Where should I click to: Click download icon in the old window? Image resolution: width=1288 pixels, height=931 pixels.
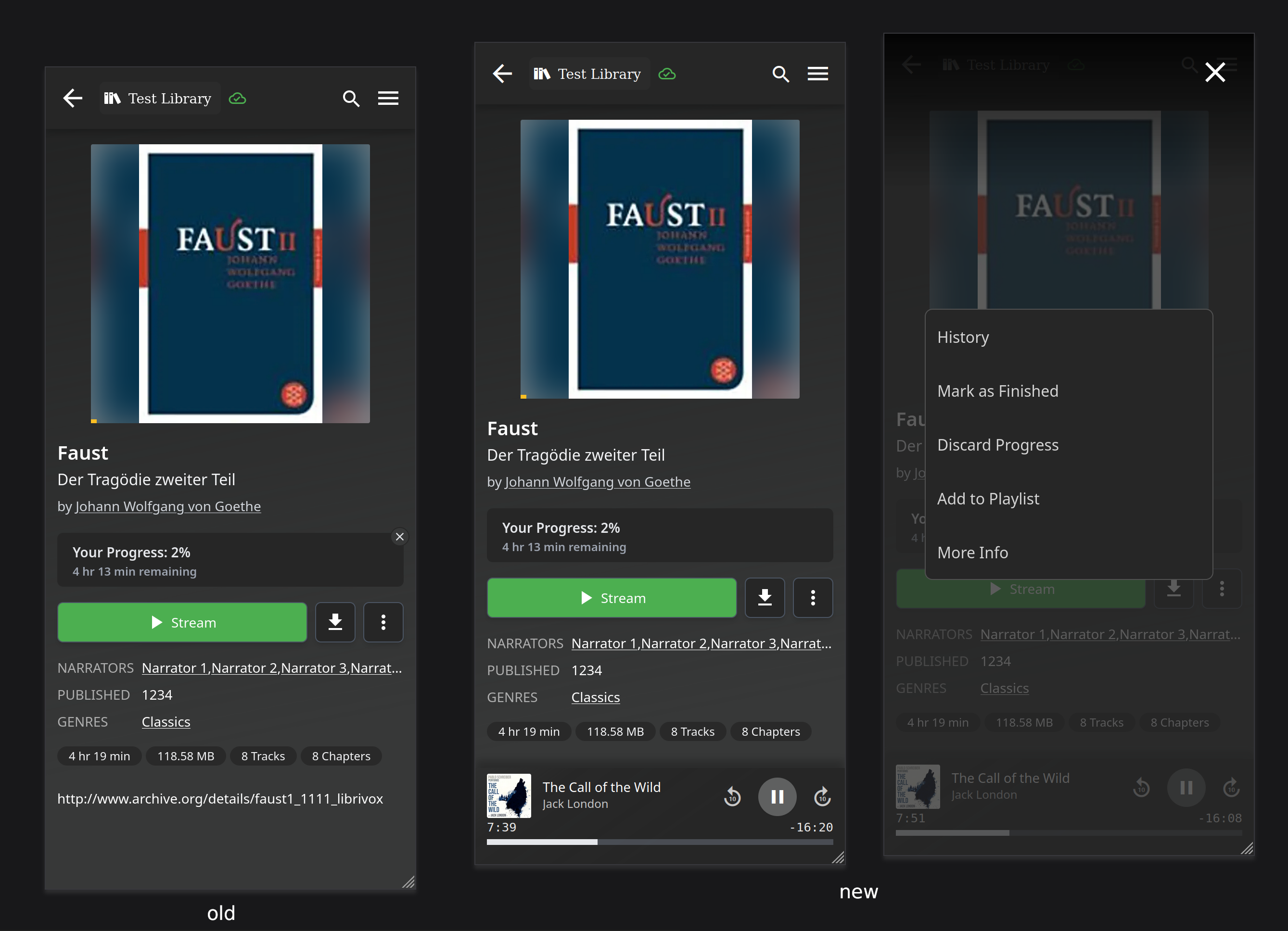pos(335,622)
